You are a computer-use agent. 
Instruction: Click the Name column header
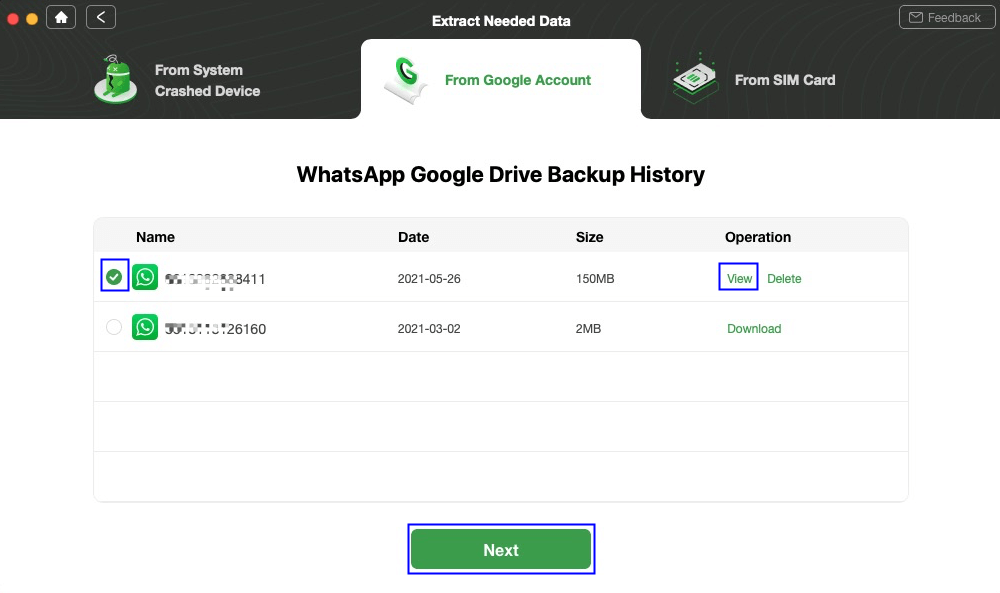pos(155,236)
